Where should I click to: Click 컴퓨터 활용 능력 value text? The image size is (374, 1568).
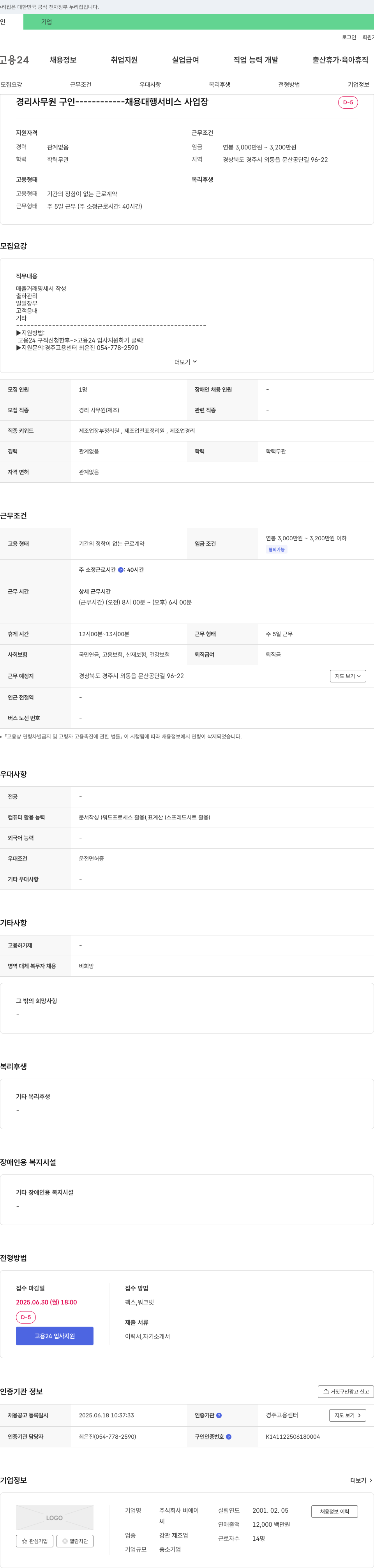coord(145,817)
